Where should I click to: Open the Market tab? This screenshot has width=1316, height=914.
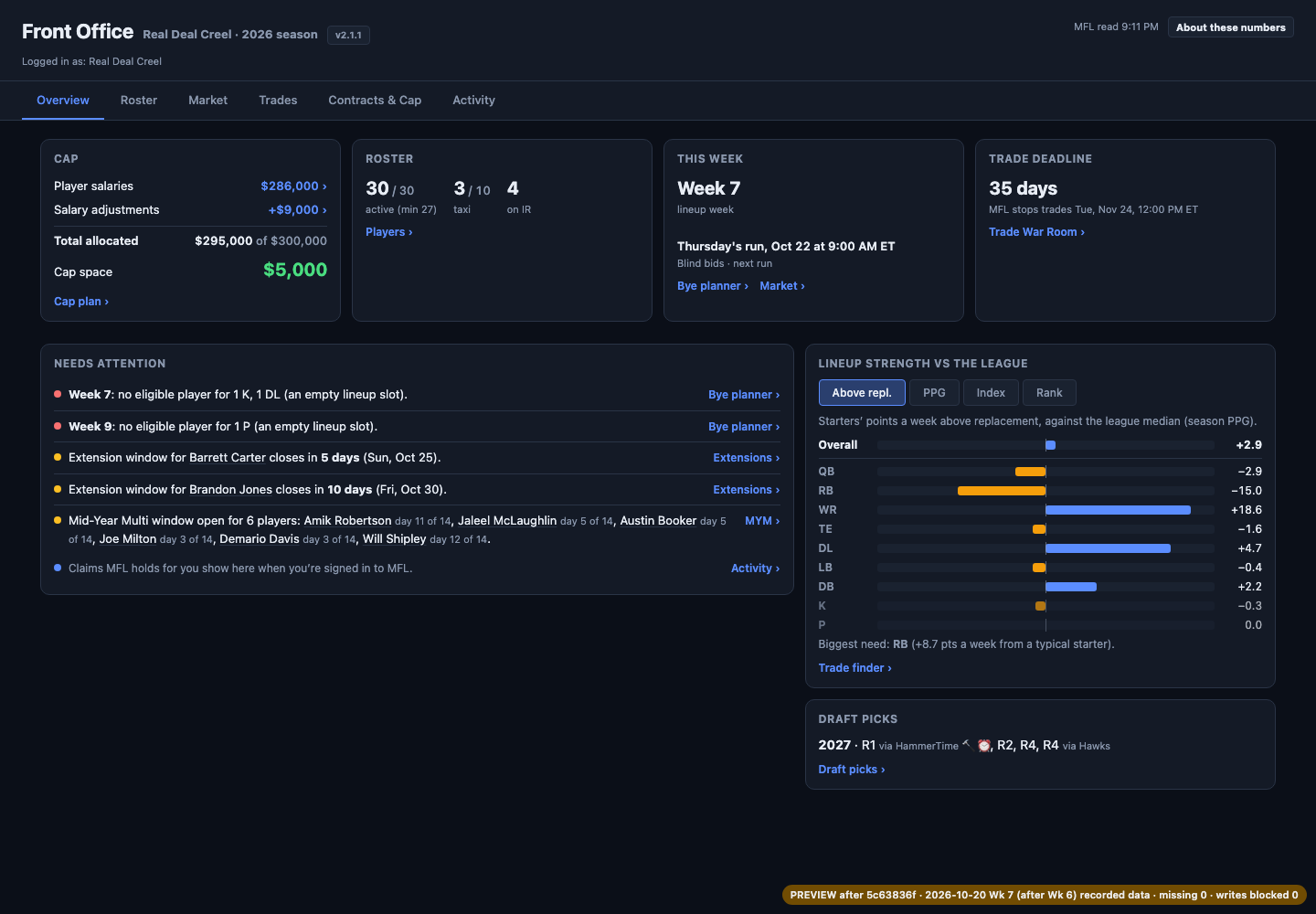(208, 101)
